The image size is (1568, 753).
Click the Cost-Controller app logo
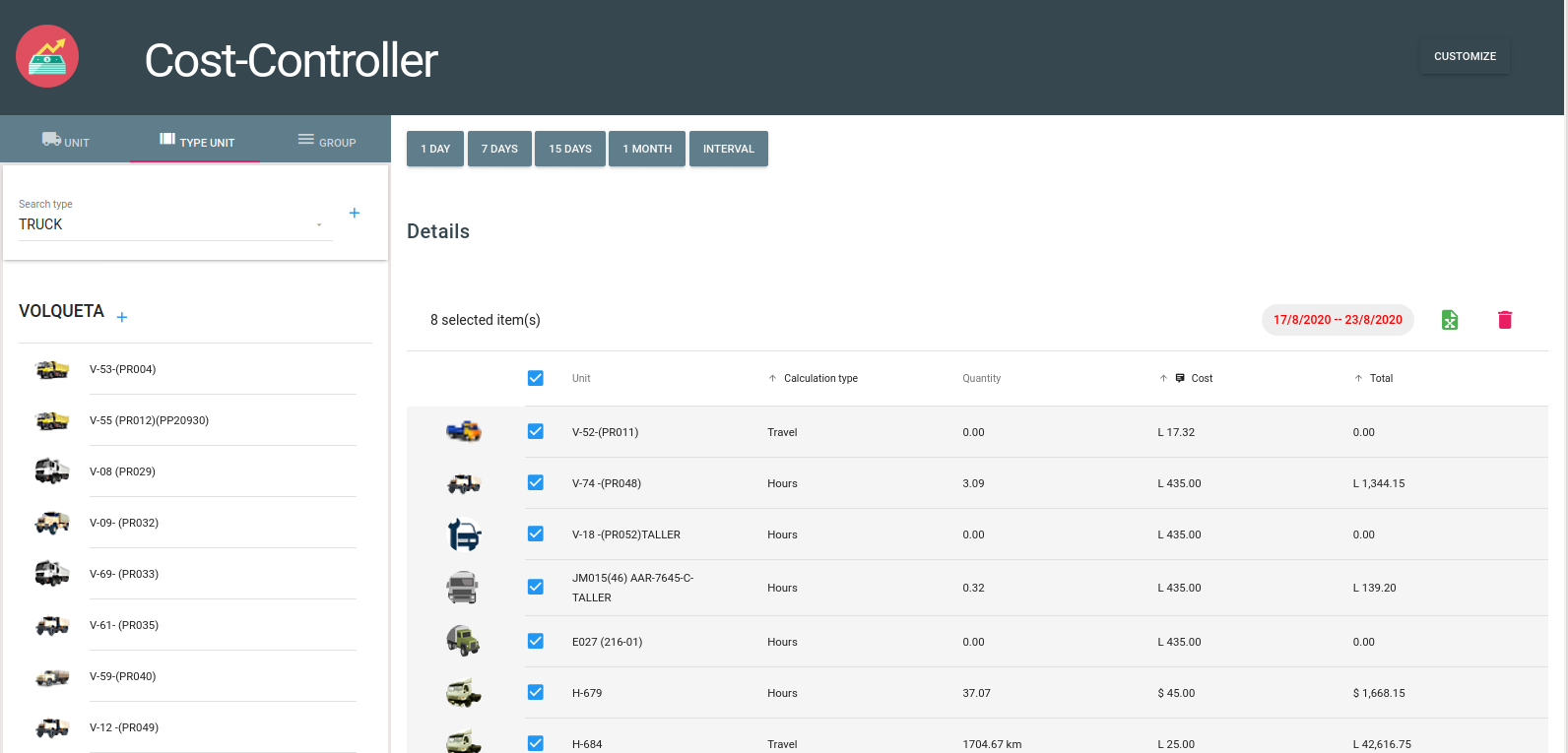pos(47,56)
